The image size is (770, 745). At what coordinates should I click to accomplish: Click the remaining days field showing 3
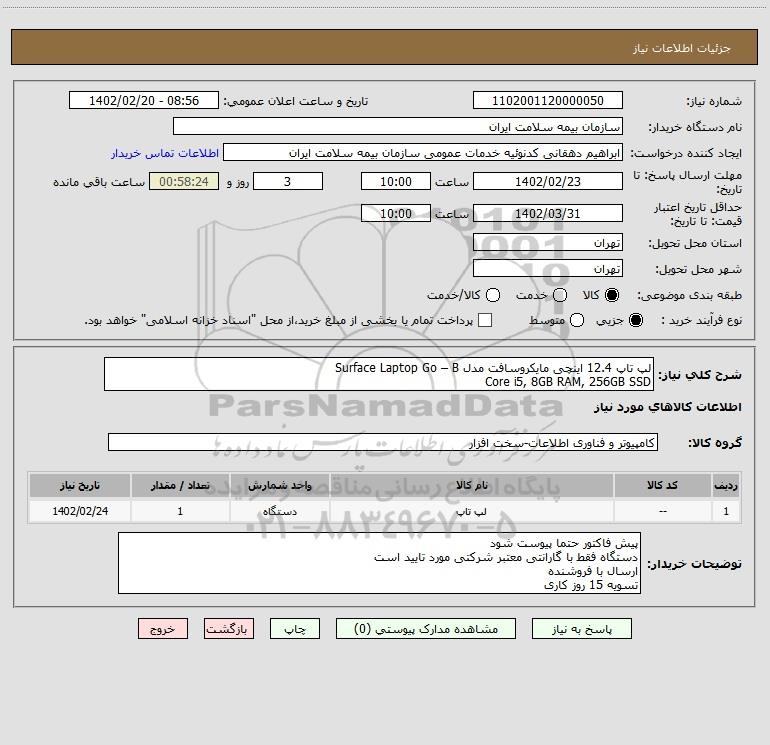[x=288, y=181]
